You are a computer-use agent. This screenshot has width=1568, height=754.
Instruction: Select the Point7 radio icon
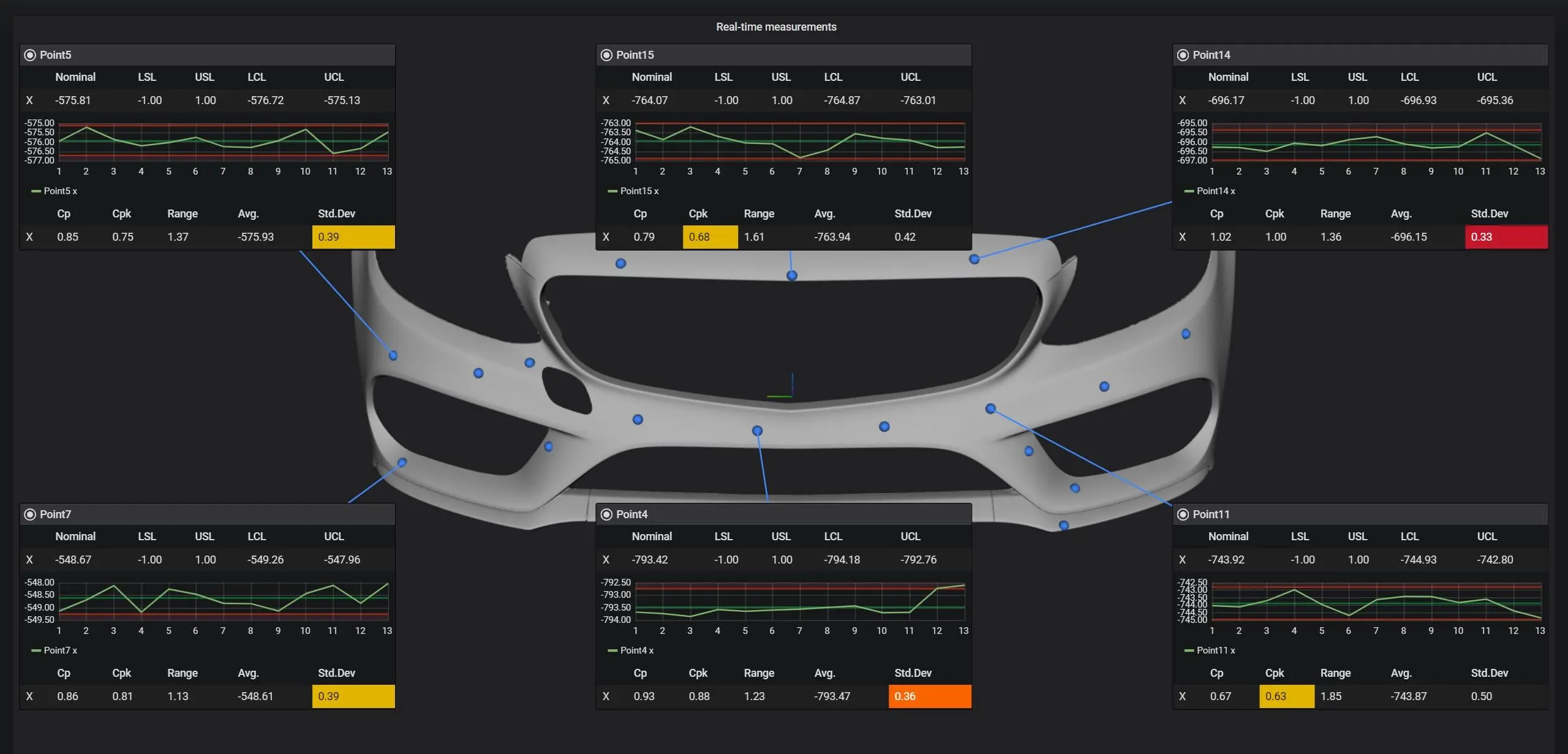pyautogui.click(x=29, y=515)
